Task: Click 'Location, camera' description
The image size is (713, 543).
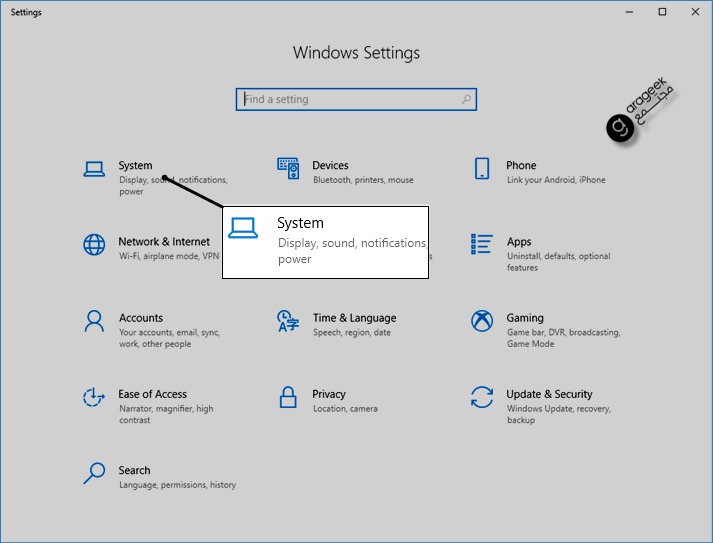Action: click(x=345, y=408)
